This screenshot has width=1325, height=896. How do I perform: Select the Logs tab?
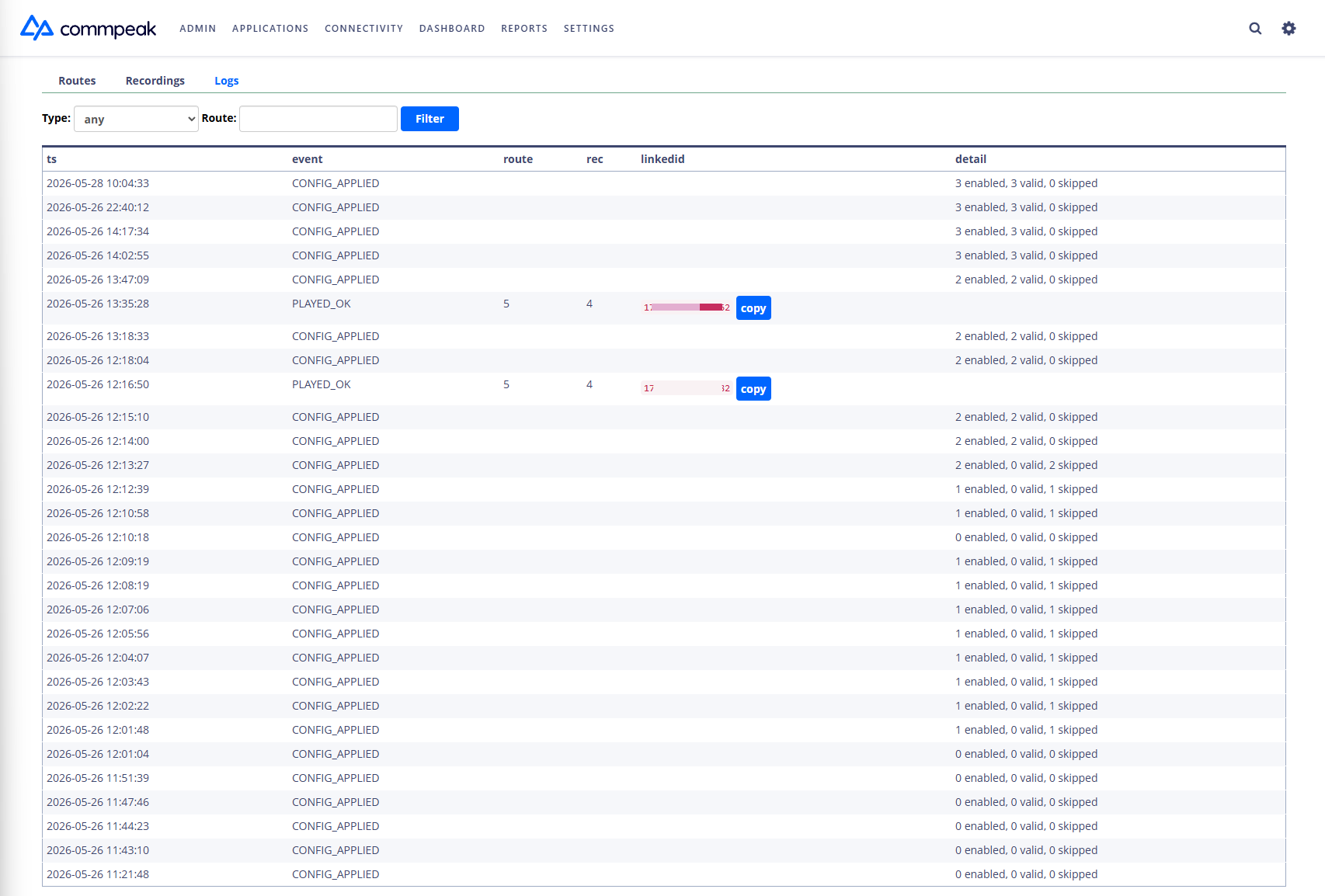[227, 81]
